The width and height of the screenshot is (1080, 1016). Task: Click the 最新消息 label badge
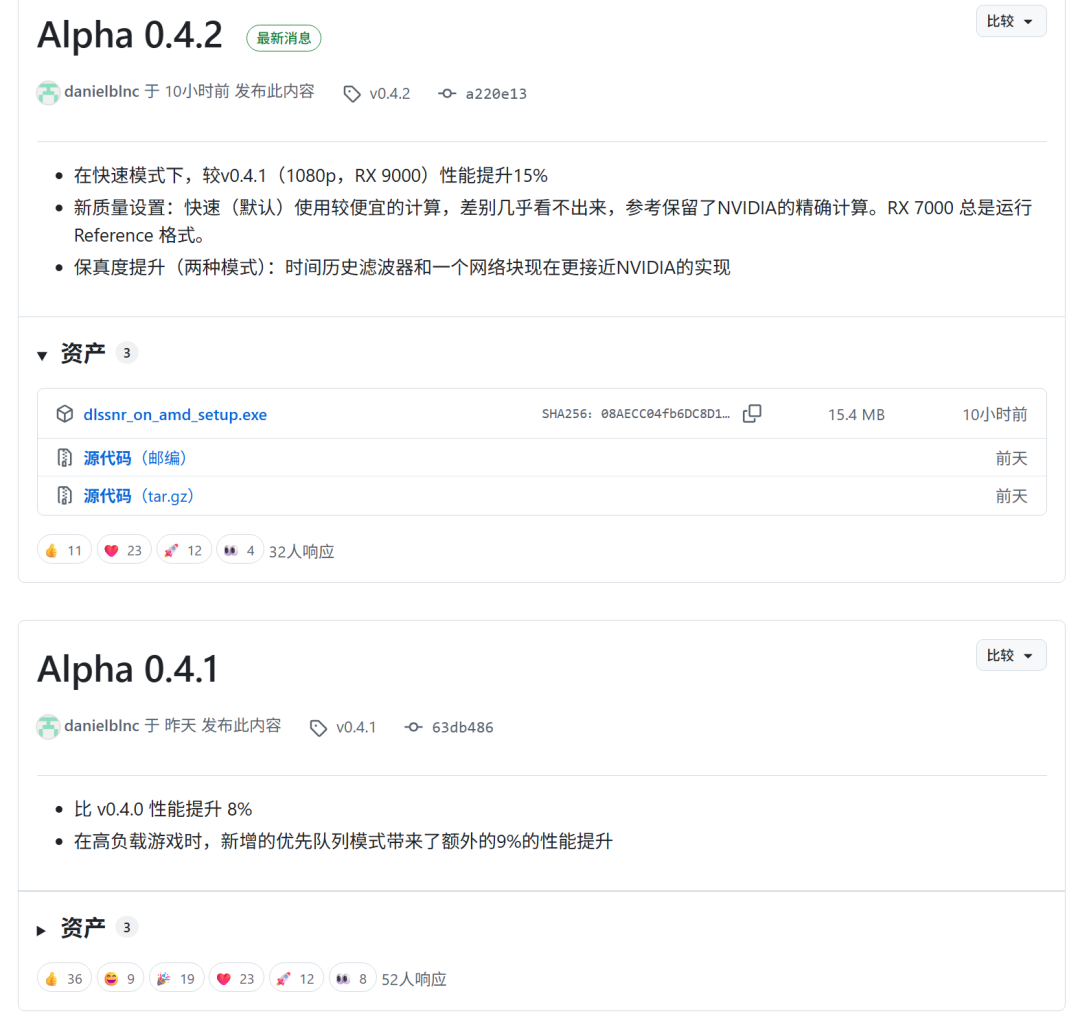click(x=284, y=38)
